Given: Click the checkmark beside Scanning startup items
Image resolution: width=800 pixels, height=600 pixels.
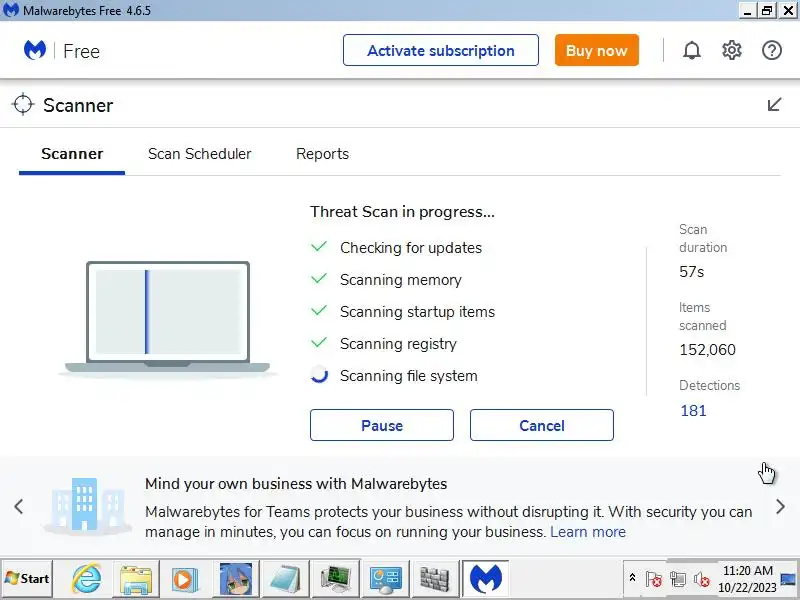Looking at the screenshot, I should (x=319, y=311).
